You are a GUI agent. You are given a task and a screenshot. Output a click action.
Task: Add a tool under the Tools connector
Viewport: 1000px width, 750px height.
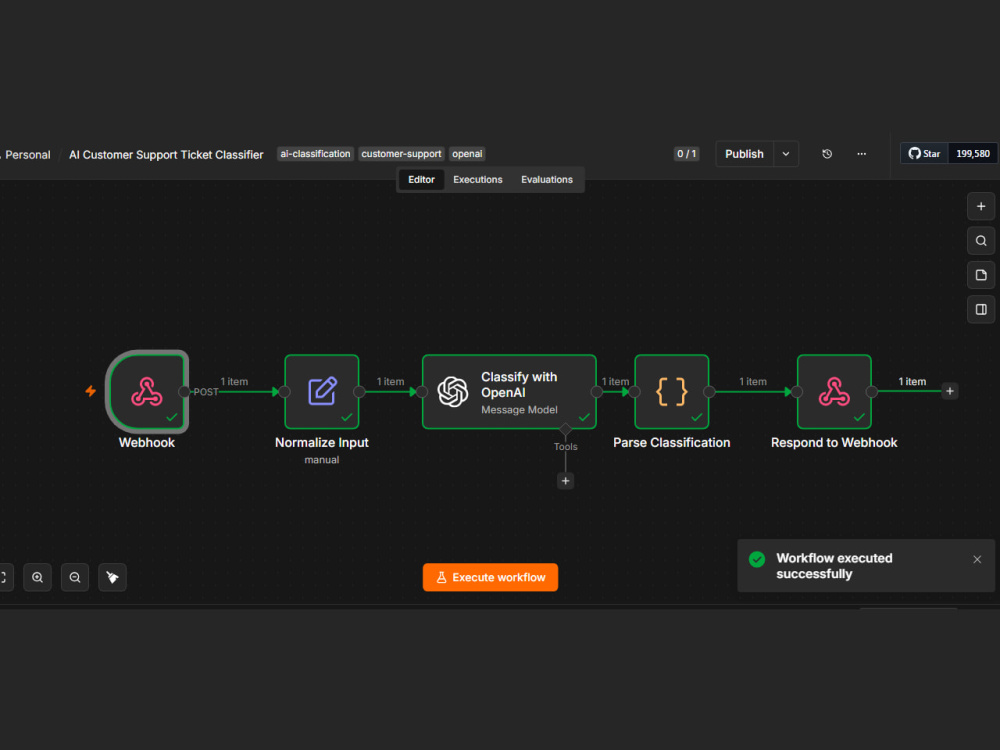[566, 481]
